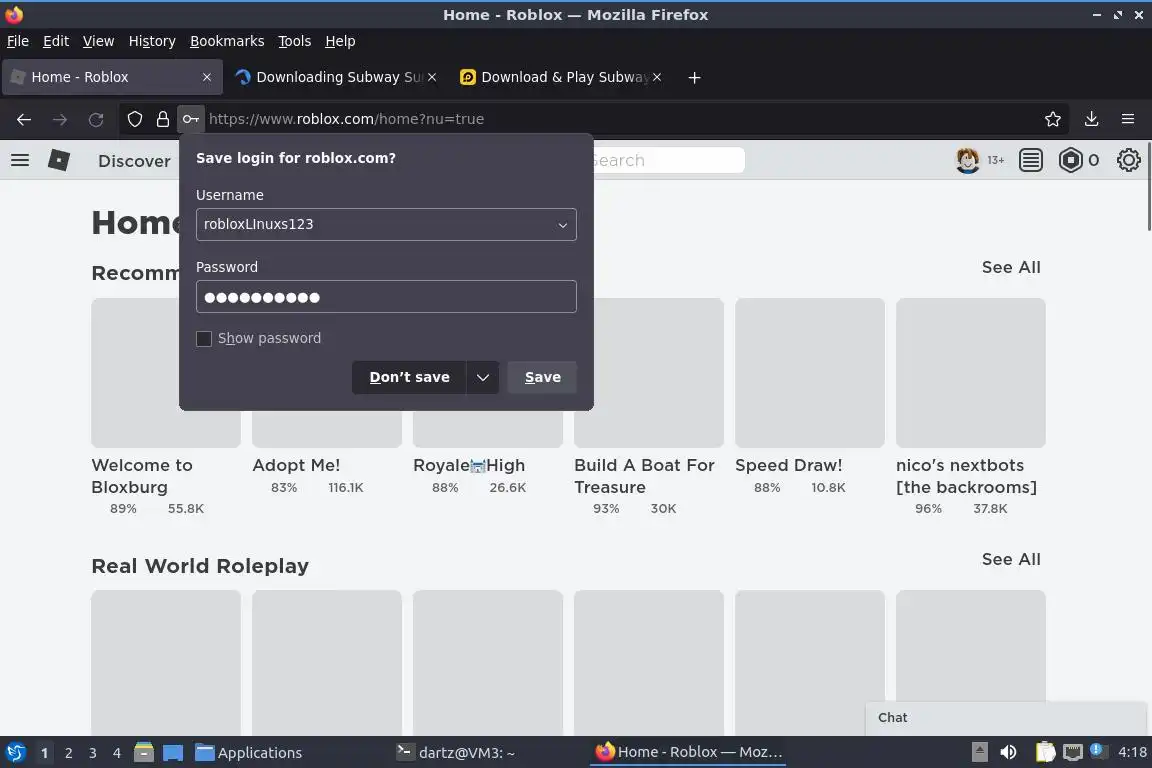
Task: Click See All beside Recommended
Action: [1011, 268]
